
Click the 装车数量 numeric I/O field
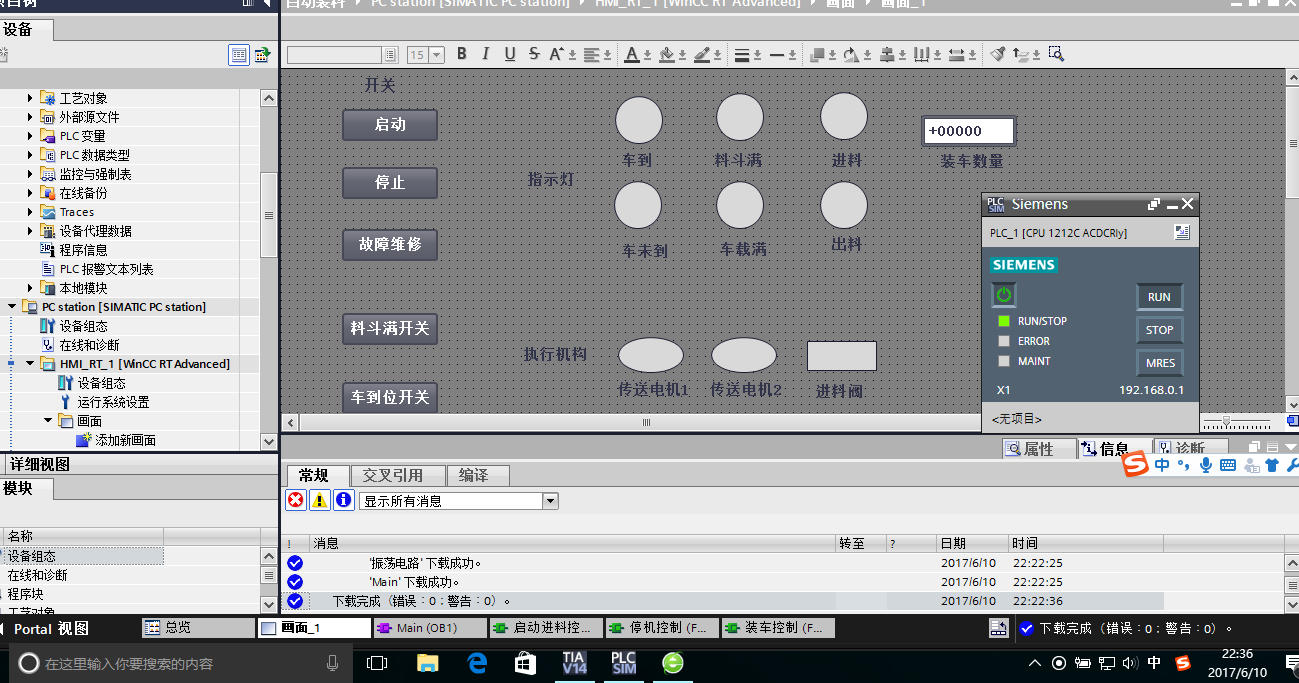[x=967, y=131]
